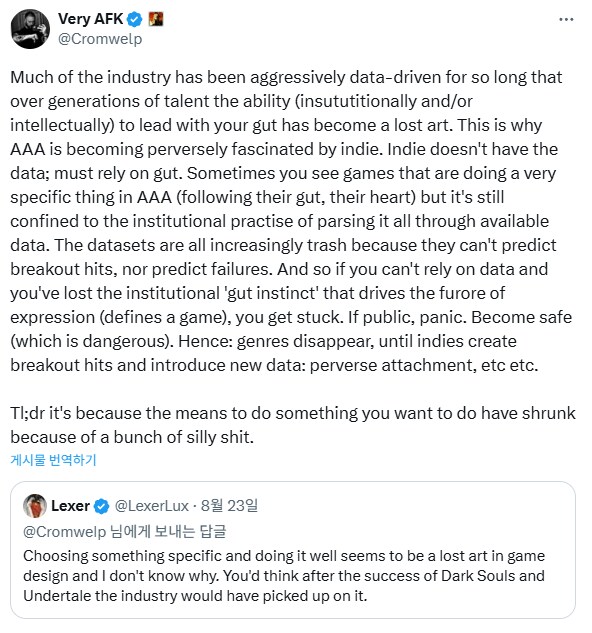
Task: Click the Tl;dr summary paragraph
Action: tap(293, 425)
